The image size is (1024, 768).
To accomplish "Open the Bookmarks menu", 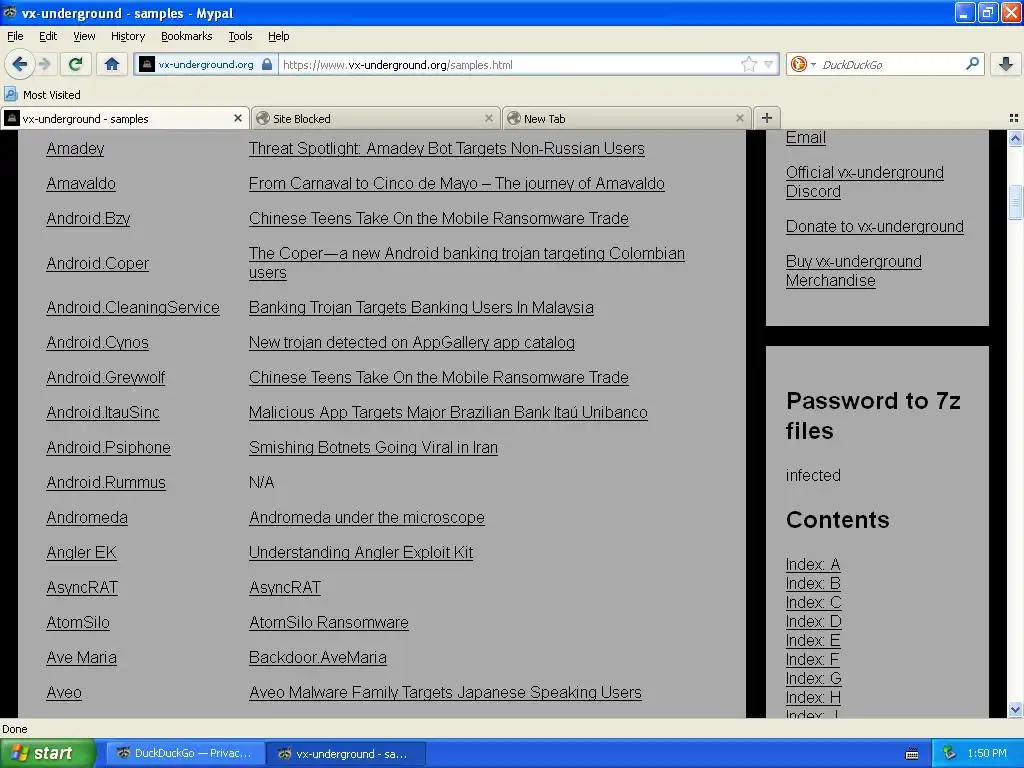I will tap(186, 36).
